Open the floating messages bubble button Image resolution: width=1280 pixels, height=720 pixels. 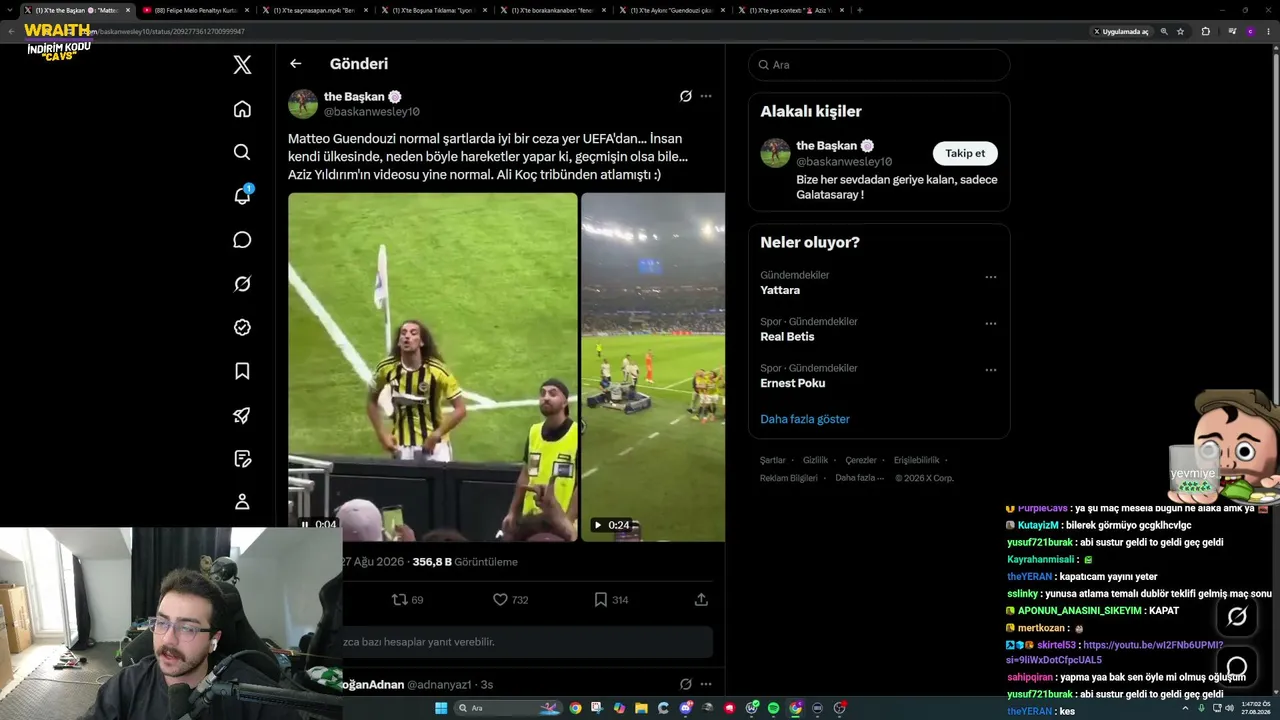point(1237,666)
